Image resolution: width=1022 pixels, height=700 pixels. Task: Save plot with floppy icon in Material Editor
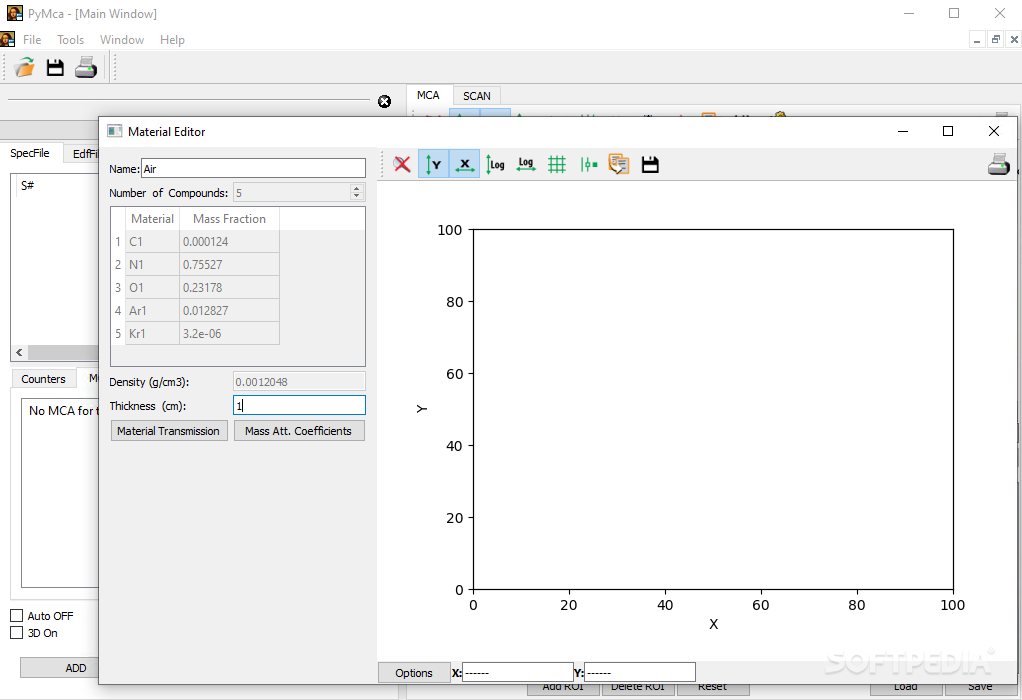point(650,164)
